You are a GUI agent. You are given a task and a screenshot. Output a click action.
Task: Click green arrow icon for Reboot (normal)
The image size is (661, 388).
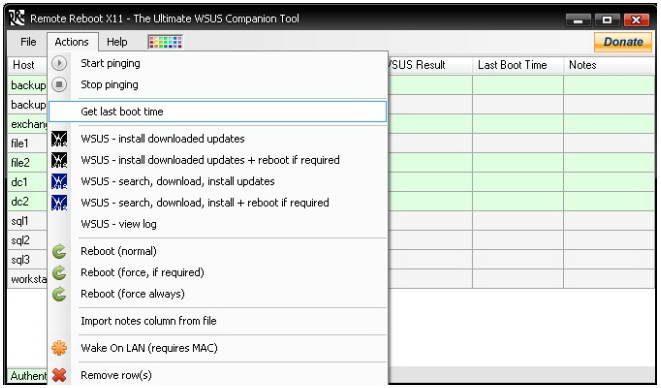(59, 251)
